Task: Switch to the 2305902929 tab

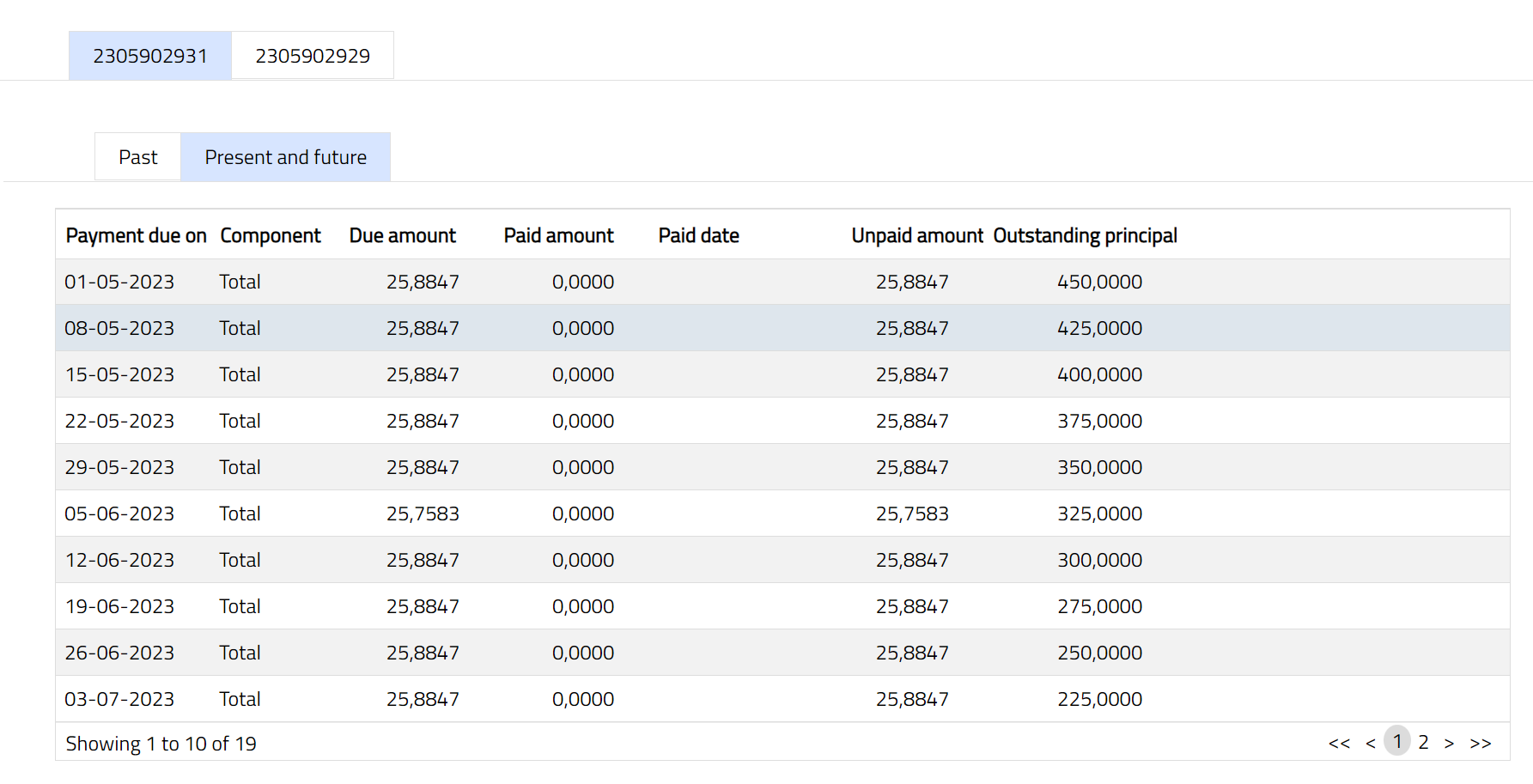Action: click(x=313, y=56)
